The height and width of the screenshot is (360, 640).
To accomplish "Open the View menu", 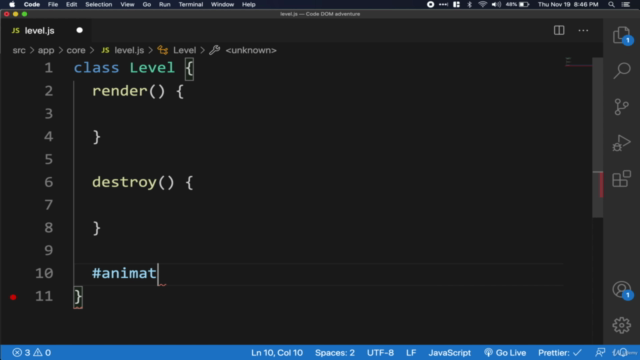I will 127,4.
